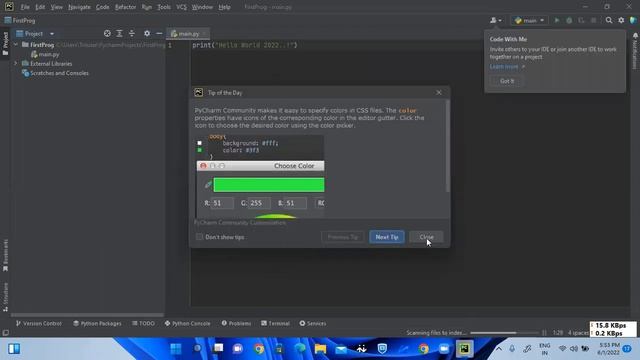Open the Terminal tool window

tap(276, 323)
